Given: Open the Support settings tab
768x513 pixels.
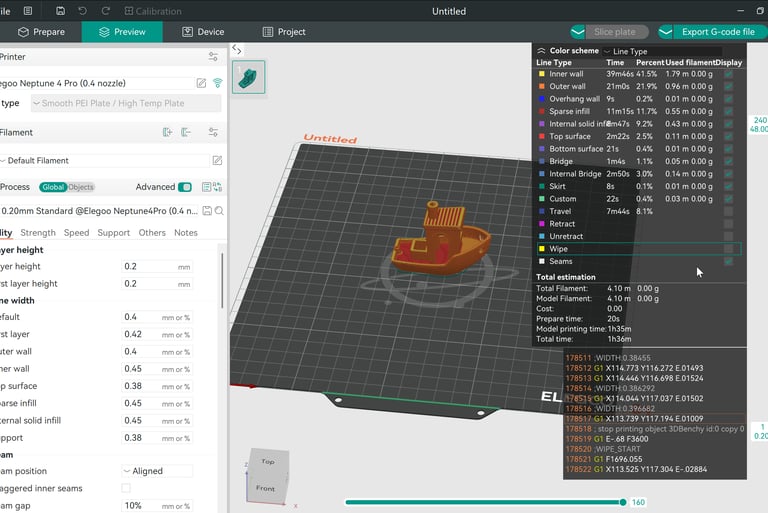Looking at the screenshot, I should click(x=114, y=233).
